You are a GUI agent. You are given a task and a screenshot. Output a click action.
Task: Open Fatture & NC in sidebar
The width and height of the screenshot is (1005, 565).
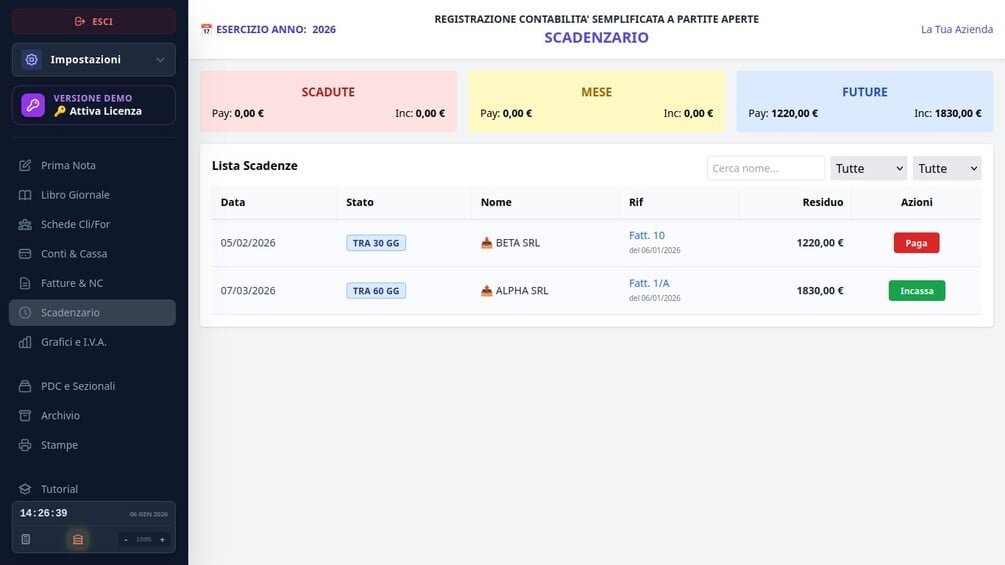pos(72,283)
